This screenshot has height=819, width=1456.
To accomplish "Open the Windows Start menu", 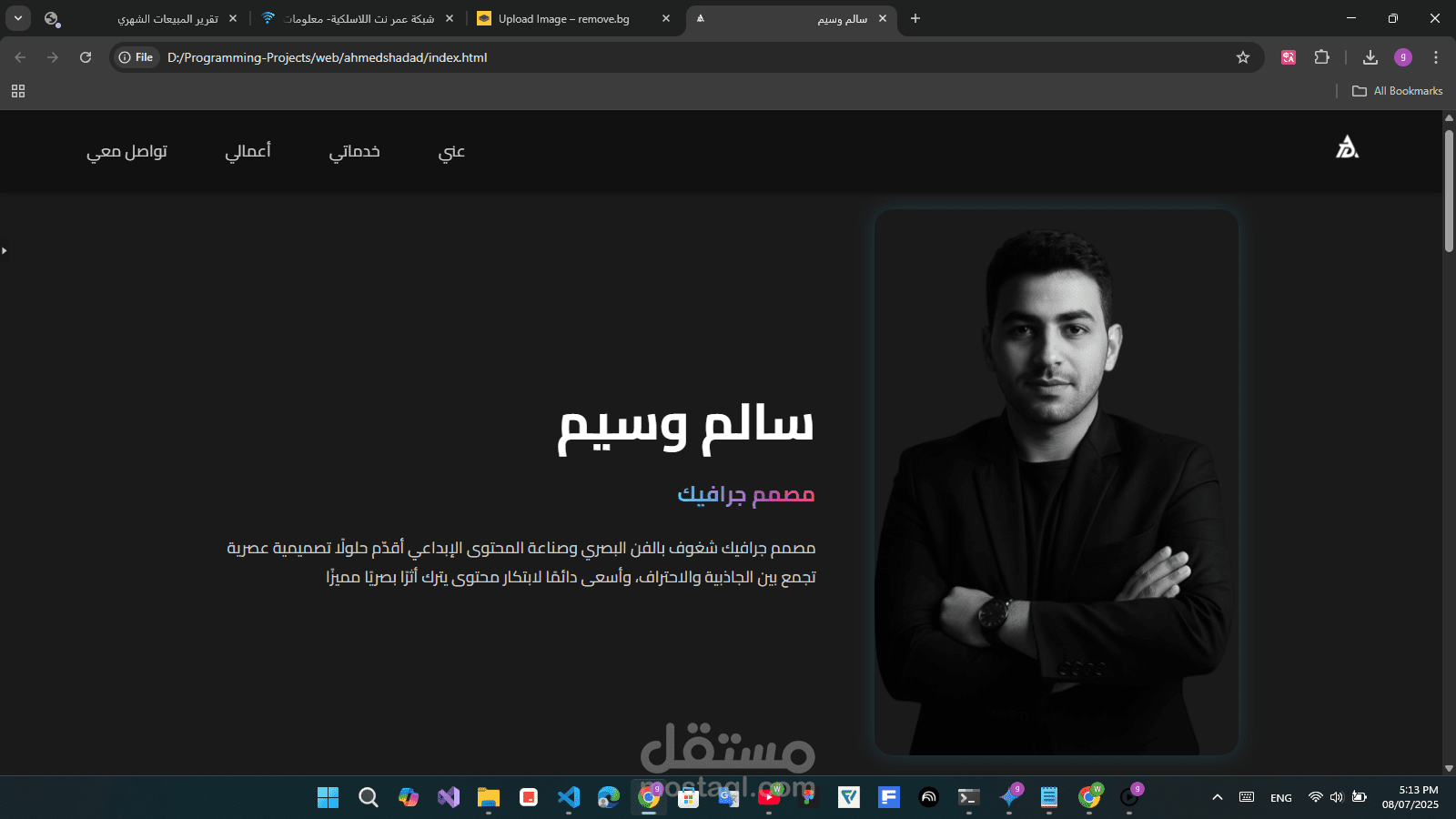I will pyautogui.click(x=328, y=797).
